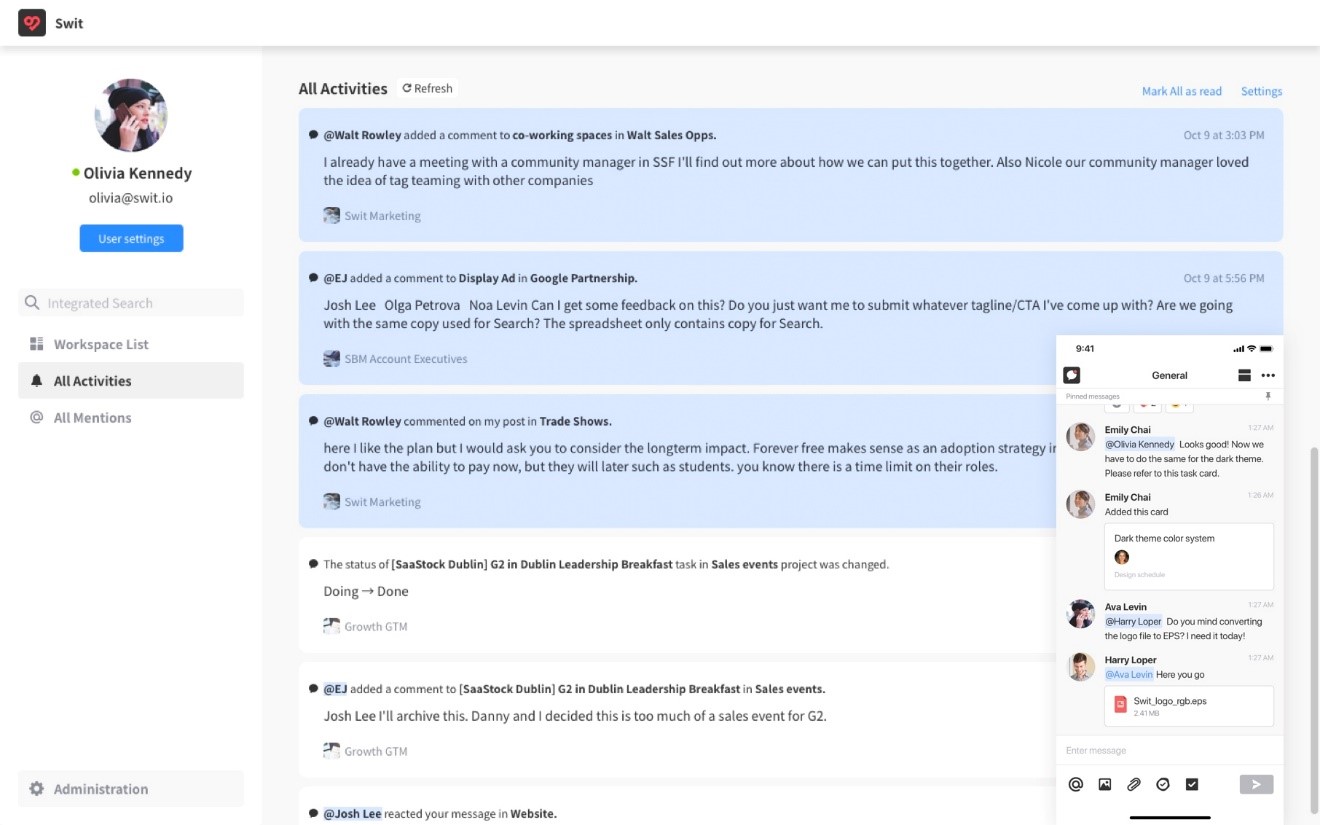Screen dimensions: 1320x825
Task: Open the three-dot more menu in General chat
Action: (x=1268, y=375)
